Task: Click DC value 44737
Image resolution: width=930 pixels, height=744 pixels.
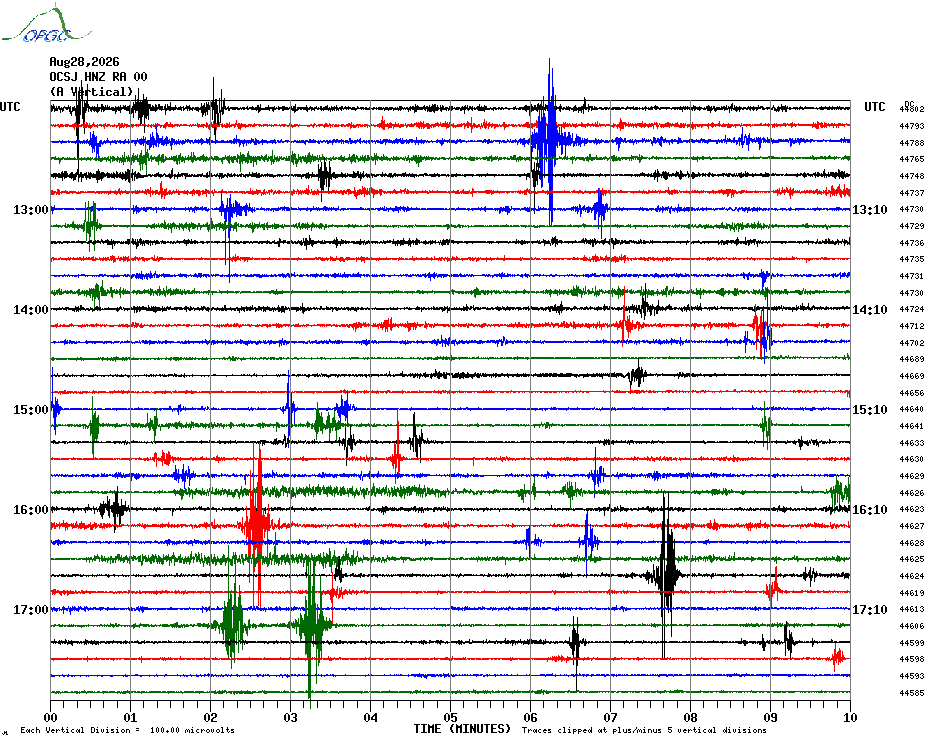Action: (912, 193)
